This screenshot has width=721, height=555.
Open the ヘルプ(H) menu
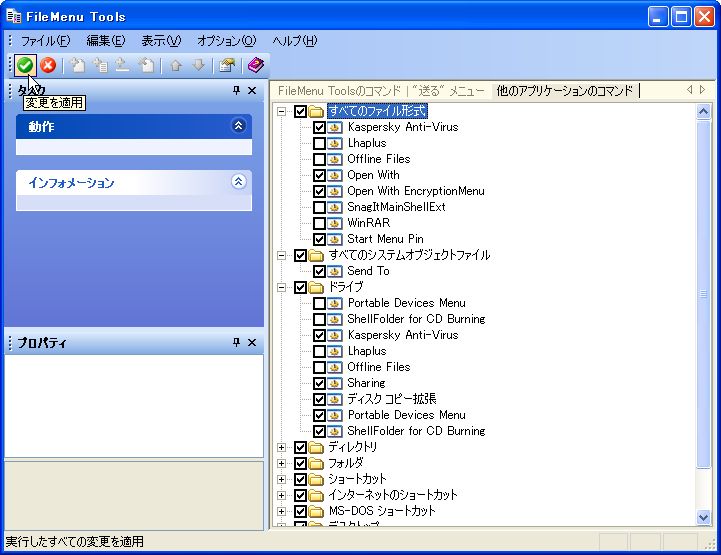pos(295,41)
